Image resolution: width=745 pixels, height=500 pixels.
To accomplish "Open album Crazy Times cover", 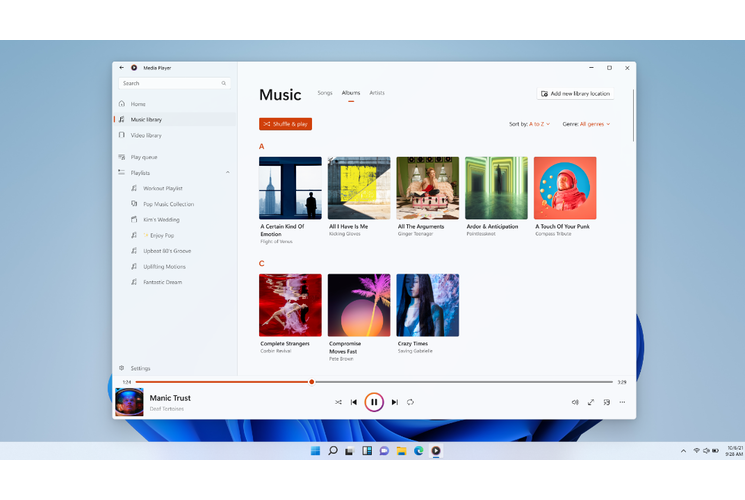I will point(428,305).
